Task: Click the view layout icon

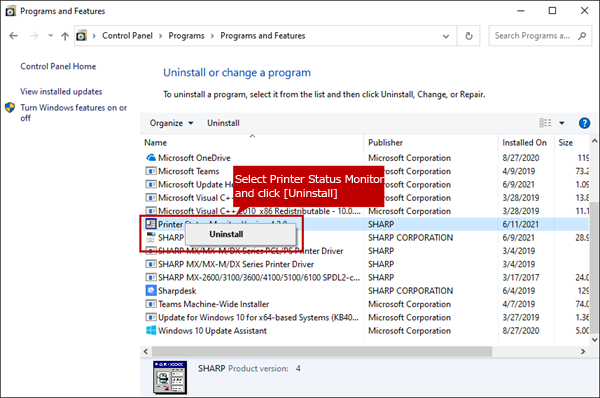Action: tap(545, 123)
